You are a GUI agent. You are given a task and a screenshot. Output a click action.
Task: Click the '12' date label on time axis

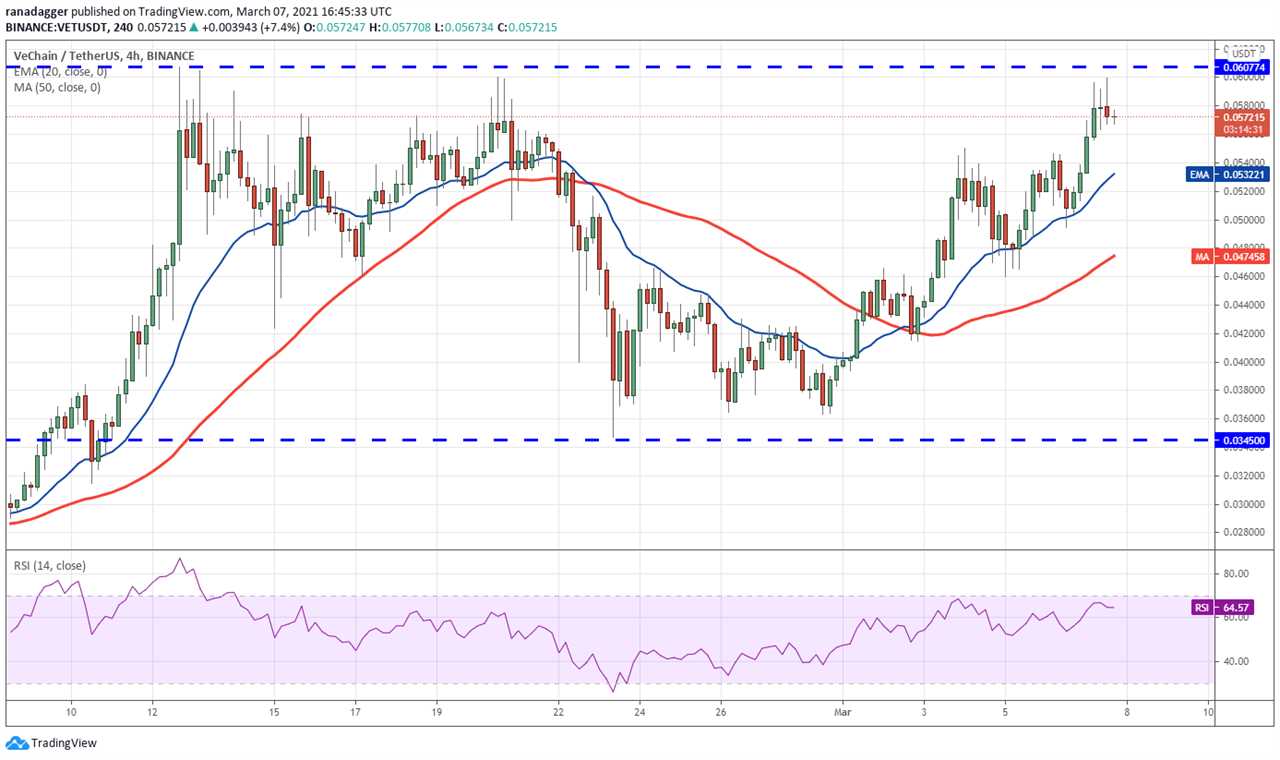tap(152, 713)
